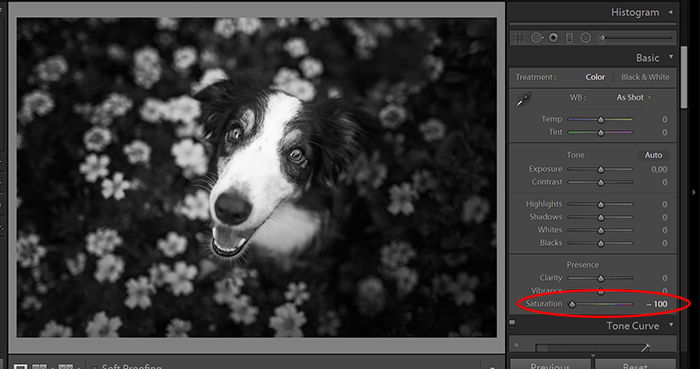
Task: Open the WB As Shot dropdown
Action: (633, 97)
